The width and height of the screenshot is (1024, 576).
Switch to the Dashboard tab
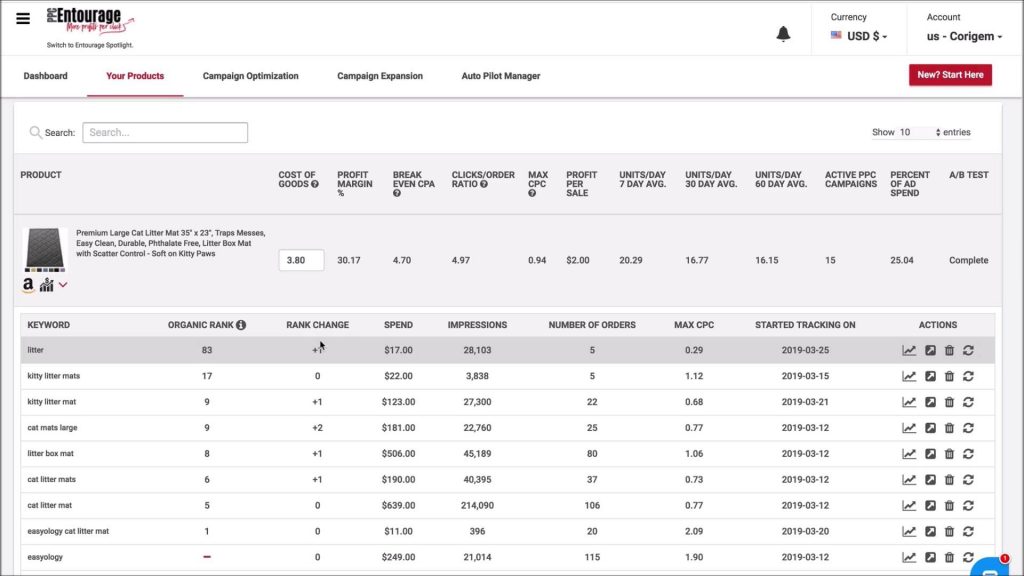[45, 75]
